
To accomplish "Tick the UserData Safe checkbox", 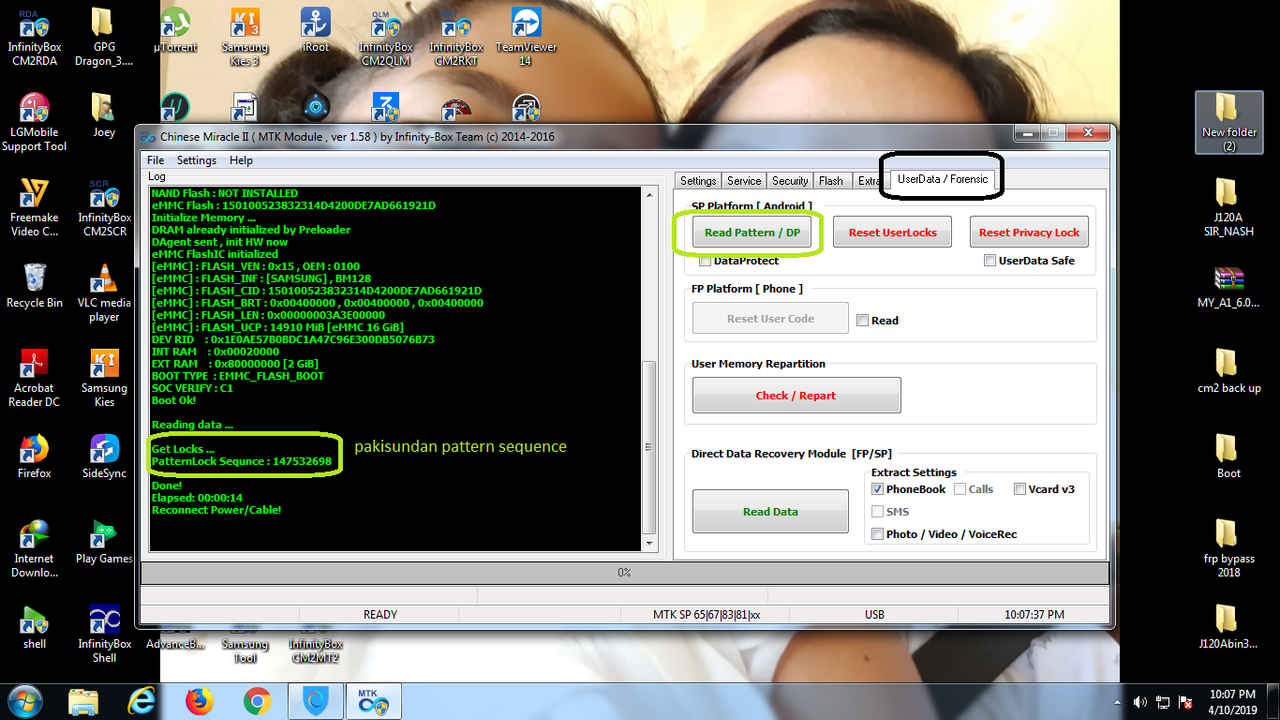I will pos(990,261).
